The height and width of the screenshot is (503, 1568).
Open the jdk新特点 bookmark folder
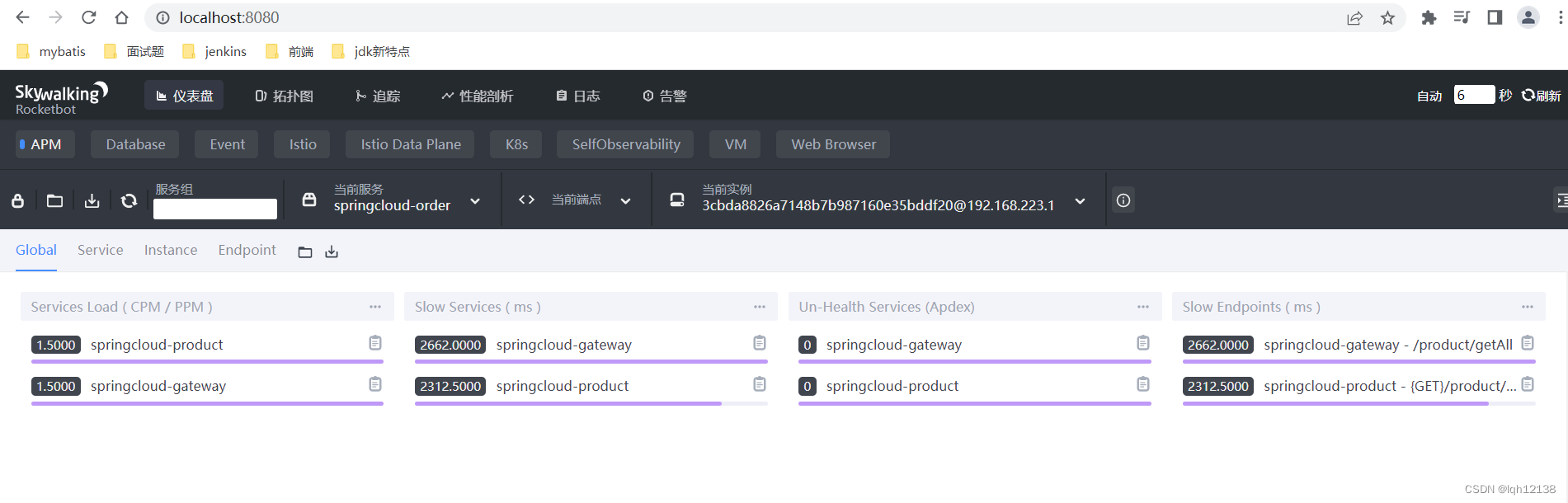[370, 51]
